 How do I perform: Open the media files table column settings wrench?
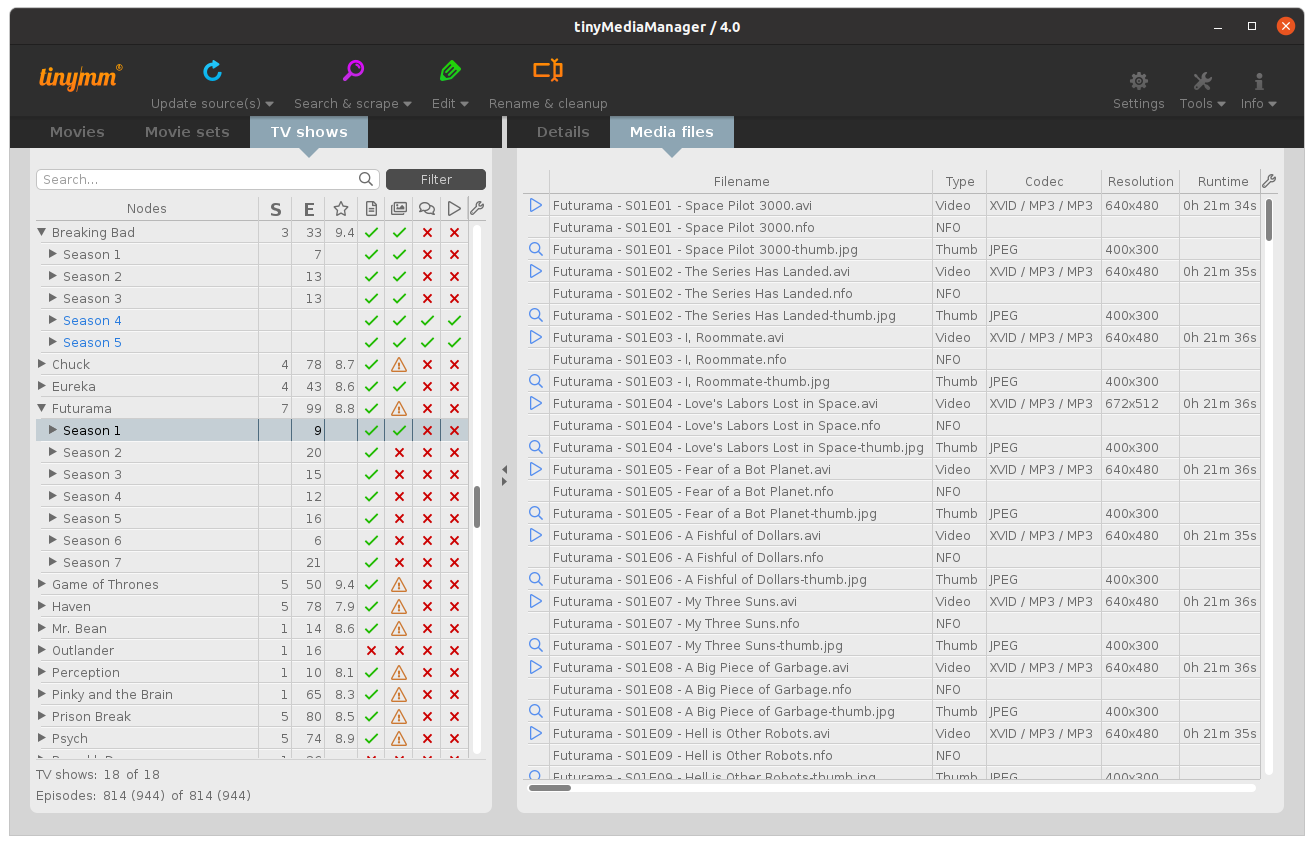(x=1269, y=181)
